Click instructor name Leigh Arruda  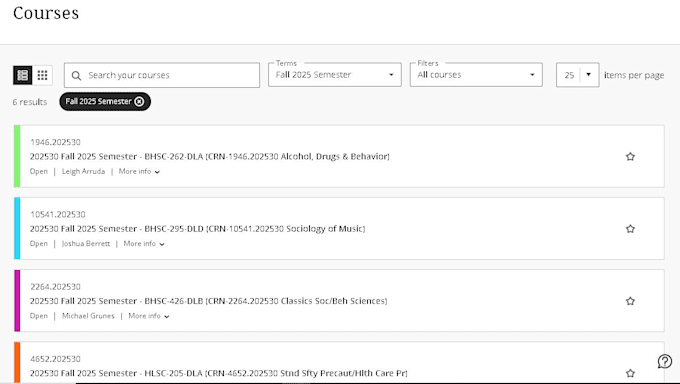click(x=83, y=171)
